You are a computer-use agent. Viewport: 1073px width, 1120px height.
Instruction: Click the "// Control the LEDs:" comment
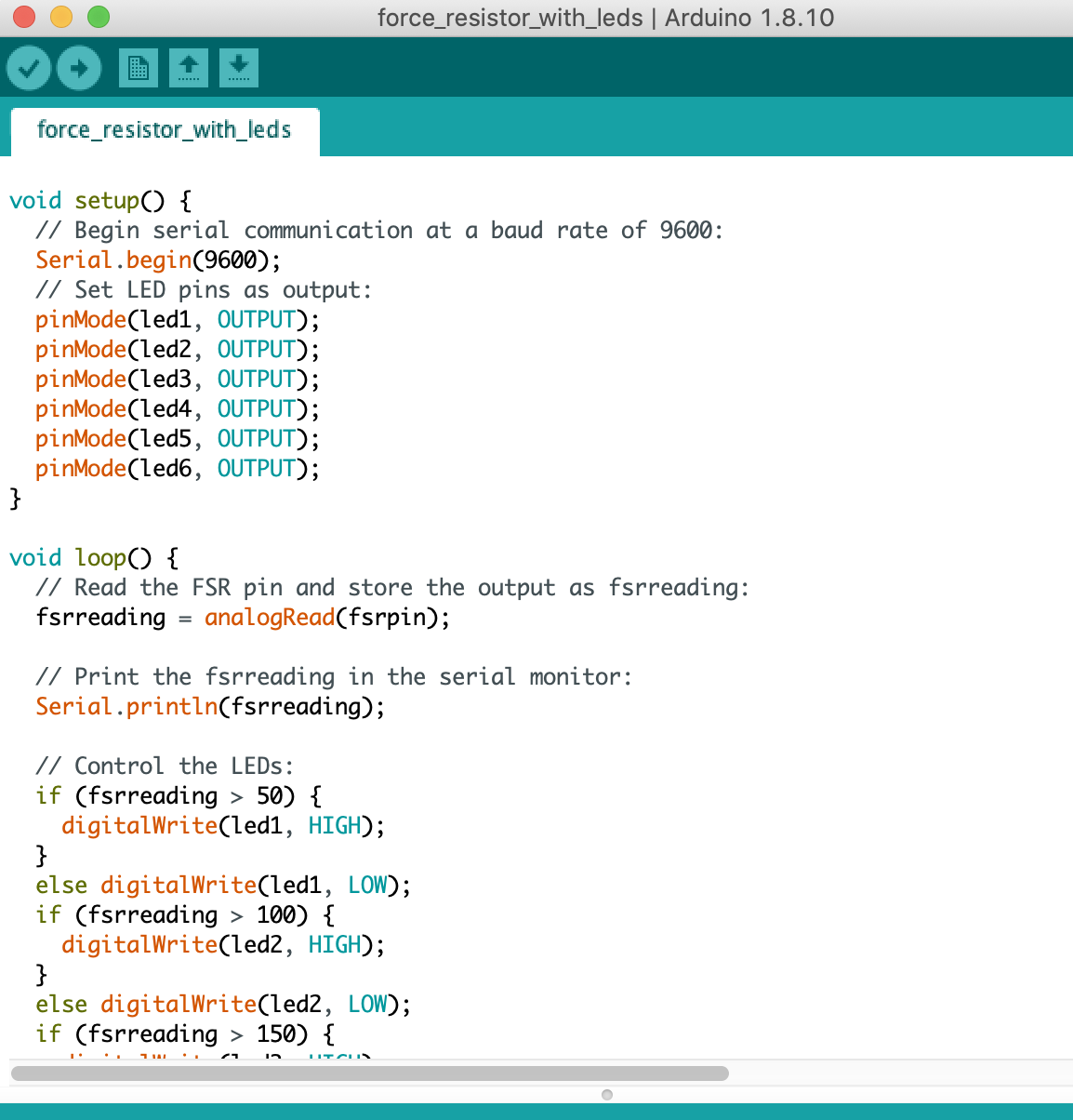[x=165, y=767]
